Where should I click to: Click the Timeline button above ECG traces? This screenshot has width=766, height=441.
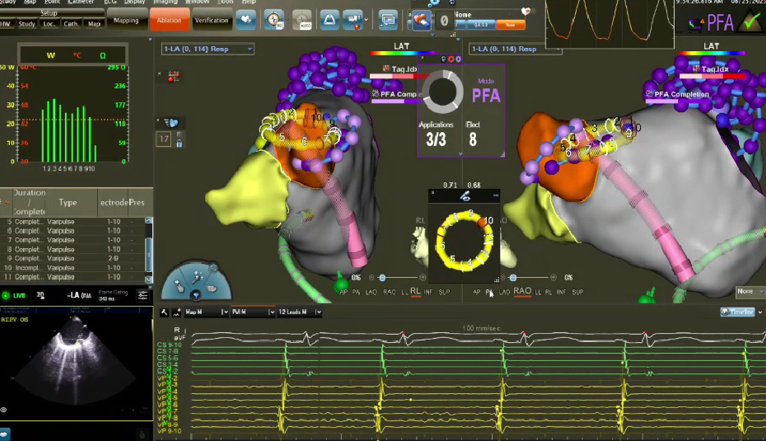741,312
